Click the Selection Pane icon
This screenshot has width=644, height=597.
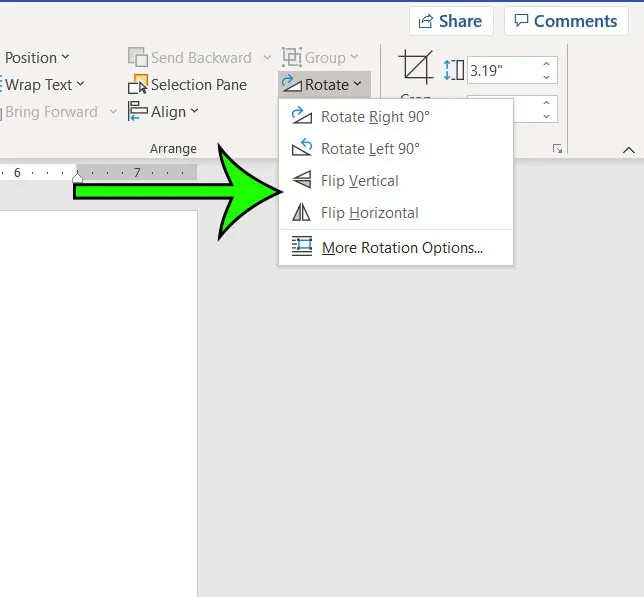coord(138,85)
